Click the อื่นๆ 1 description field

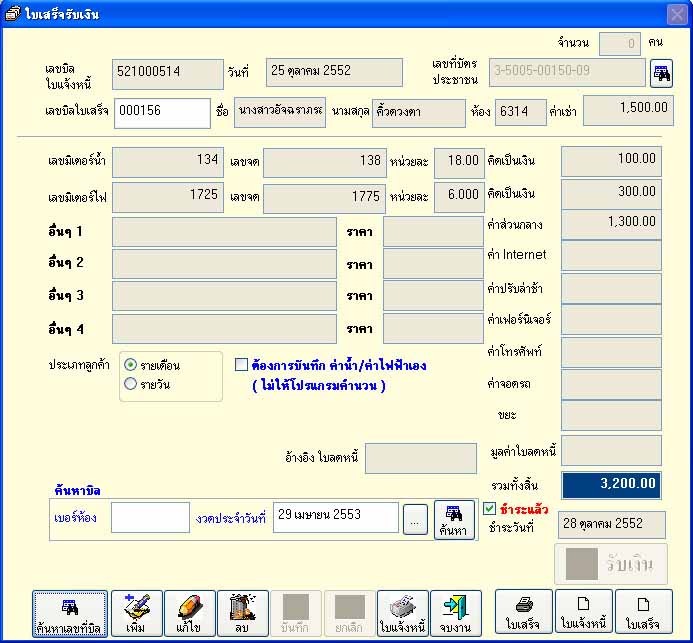click(224, 232)
